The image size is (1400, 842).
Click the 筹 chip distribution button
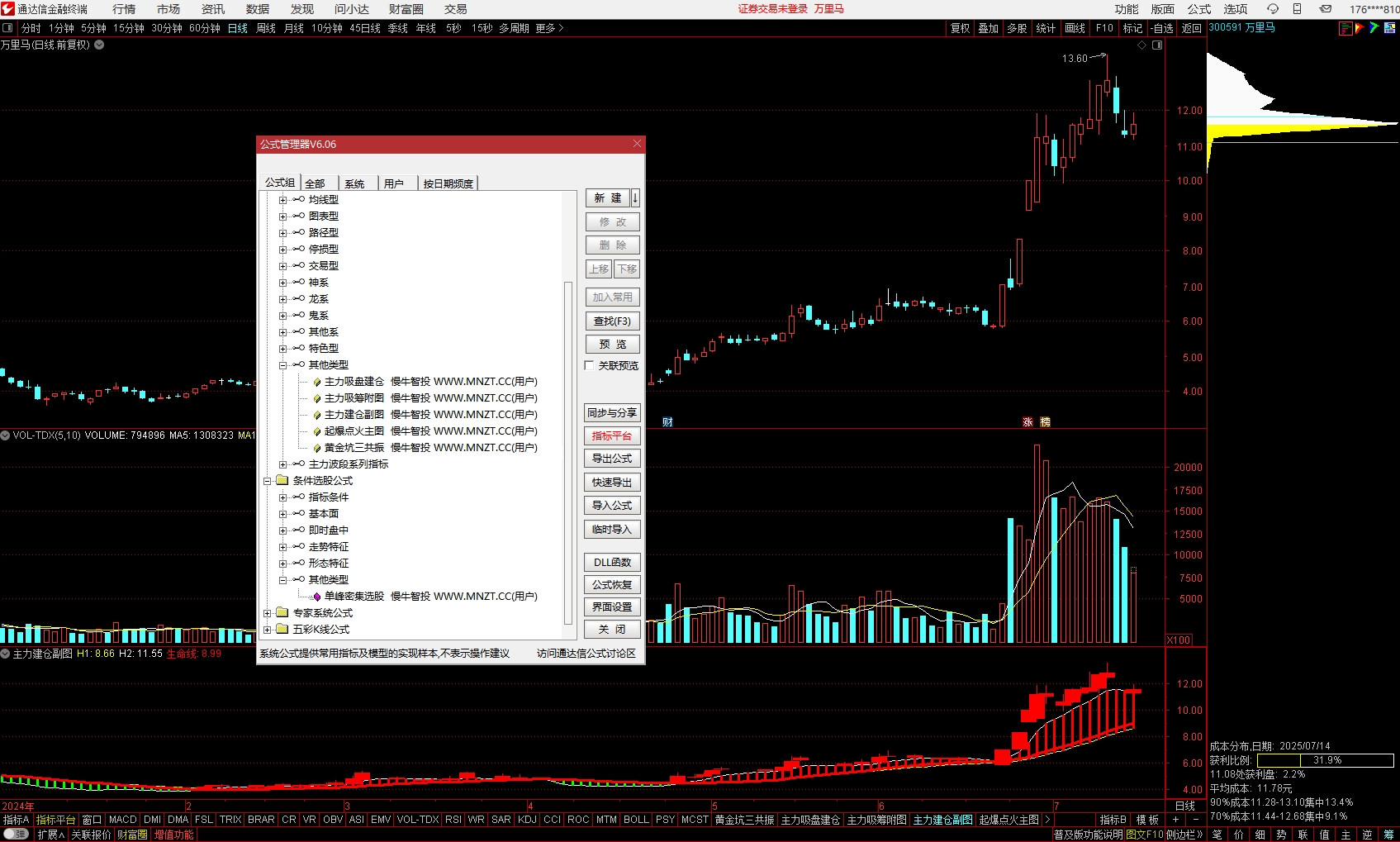(1390, 835)
